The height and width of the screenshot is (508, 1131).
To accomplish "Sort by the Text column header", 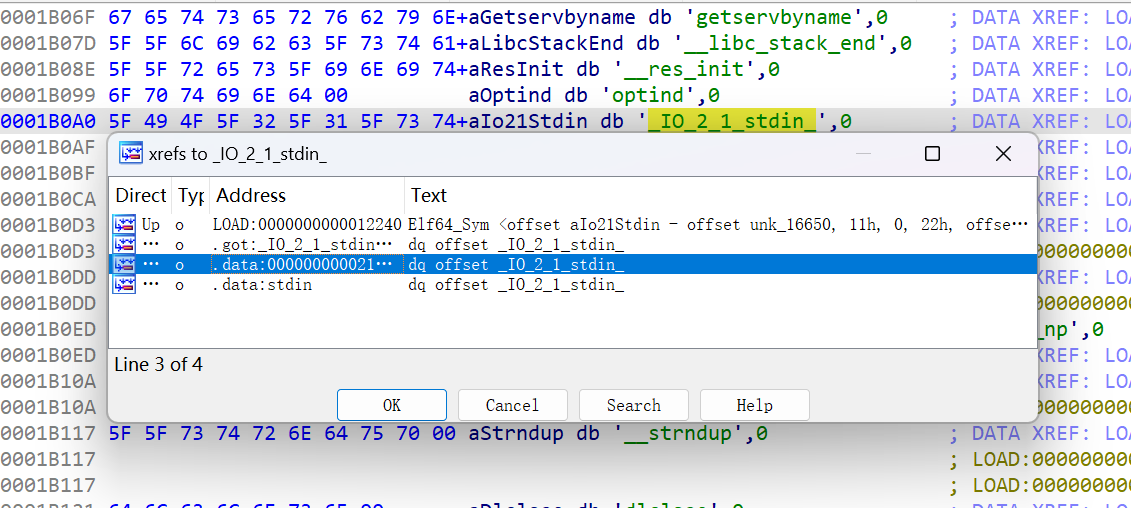I will pos(721,196).
